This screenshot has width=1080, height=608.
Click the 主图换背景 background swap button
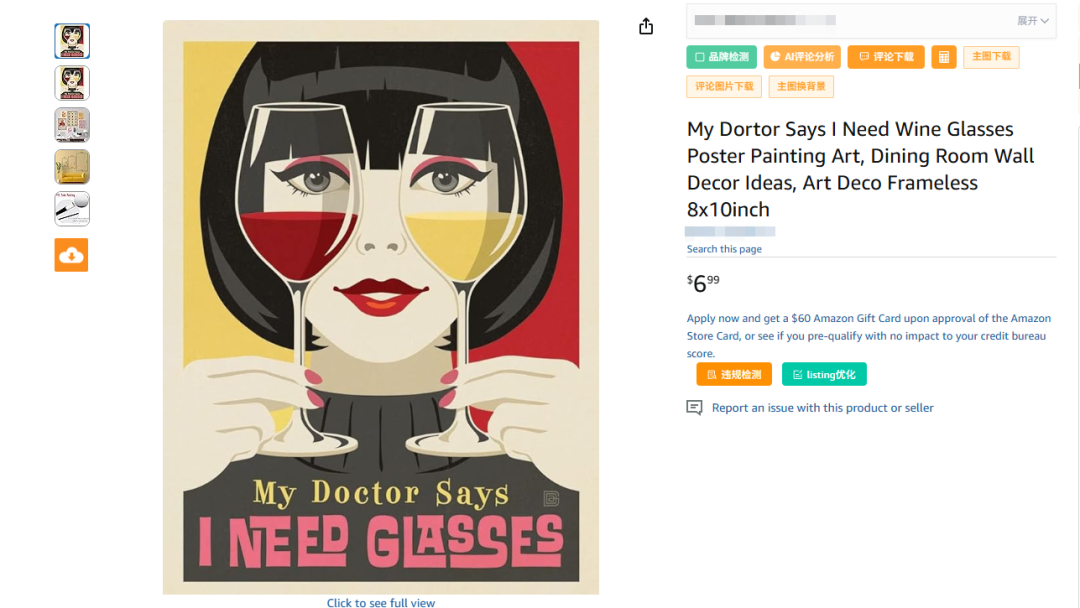click(801, 87)
